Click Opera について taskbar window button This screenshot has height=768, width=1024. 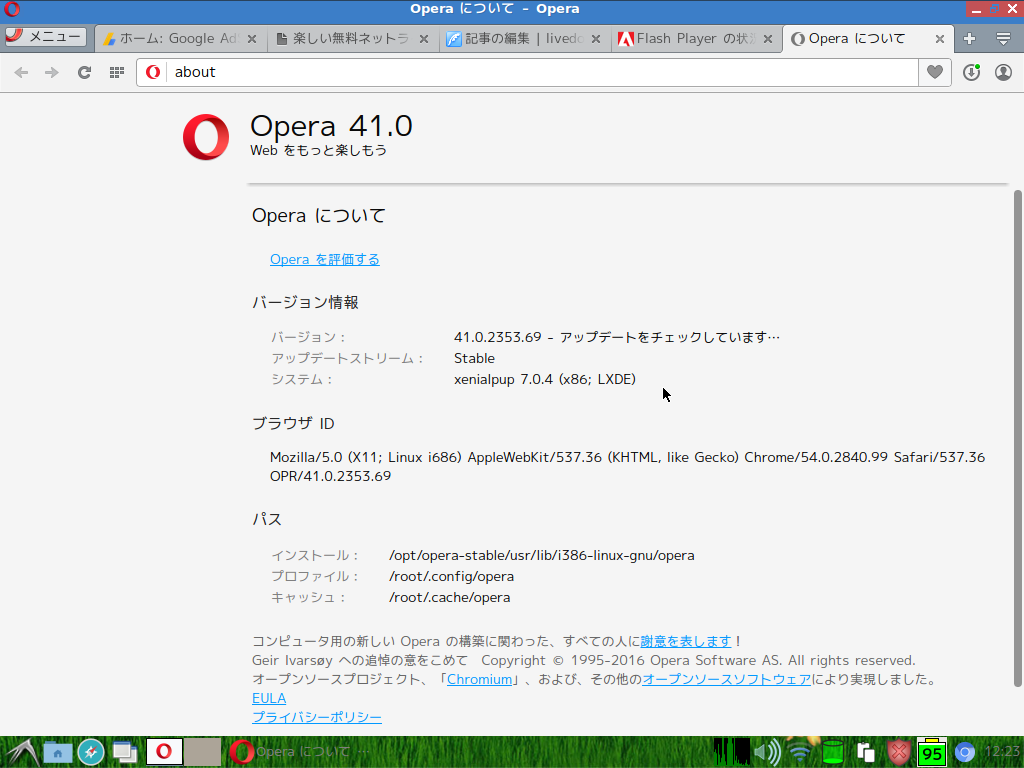pyautogui.click(x=300, y=752)
